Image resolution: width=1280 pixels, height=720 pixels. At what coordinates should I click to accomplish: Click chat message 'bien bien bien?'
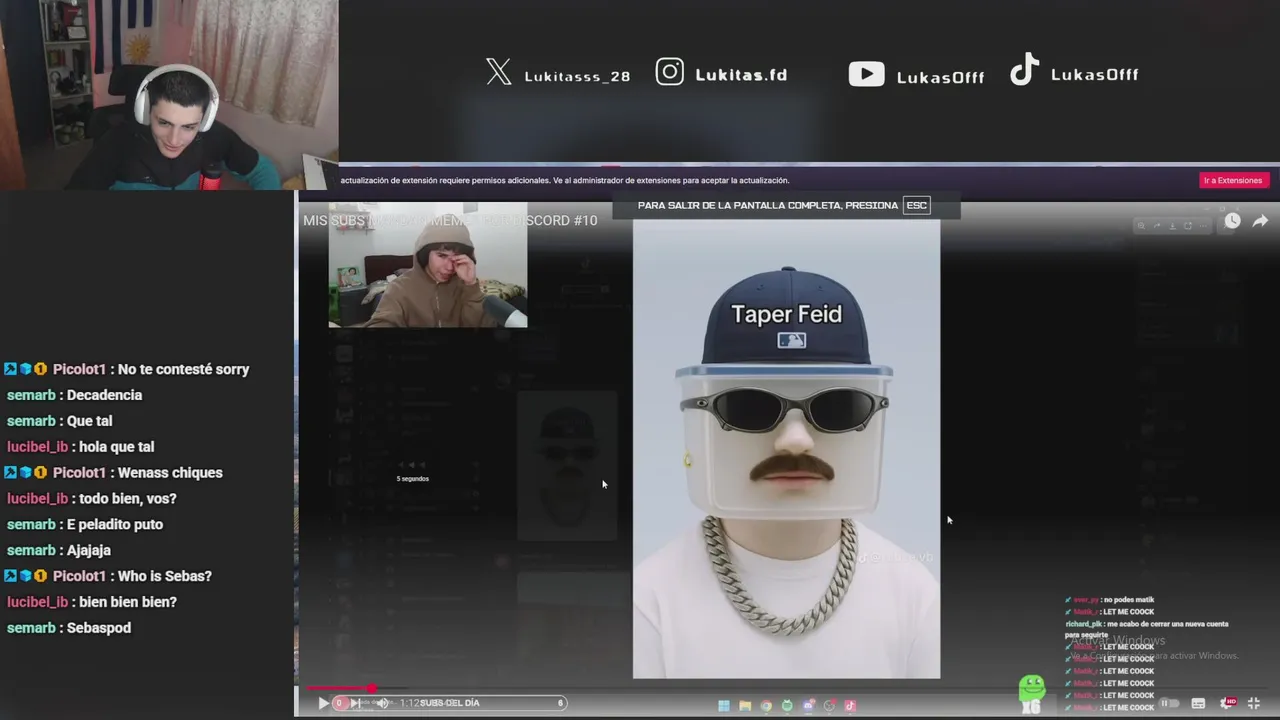pos(128,602)
